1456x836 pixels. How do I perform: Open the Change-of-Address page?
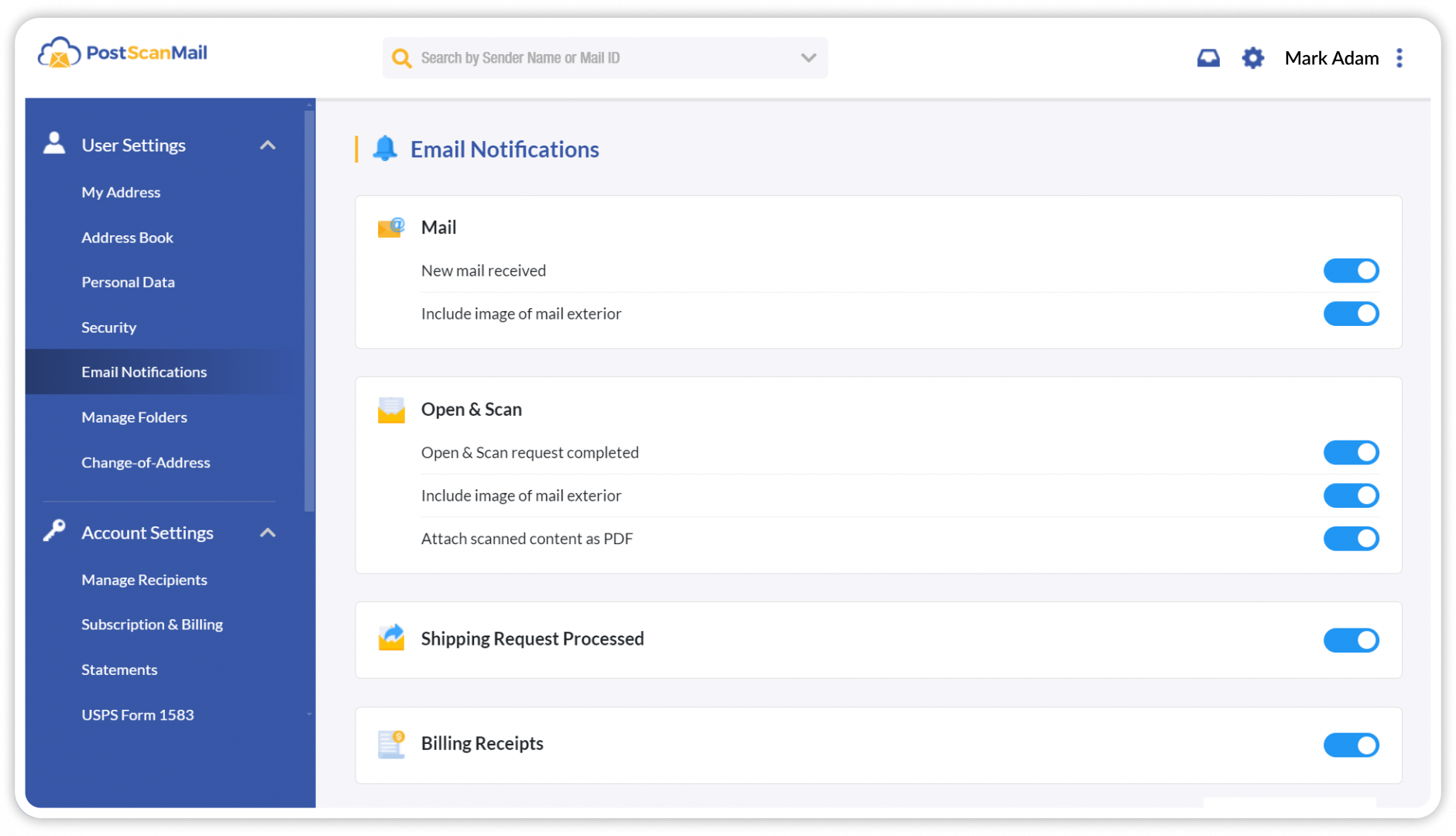coord(146,462)
